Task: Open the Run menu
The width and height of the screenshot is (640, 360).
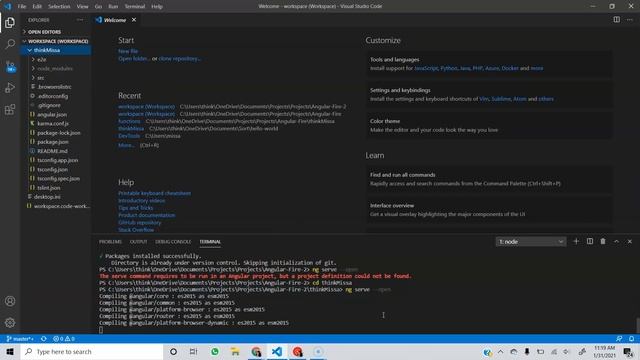Action: tap(113, 7)
